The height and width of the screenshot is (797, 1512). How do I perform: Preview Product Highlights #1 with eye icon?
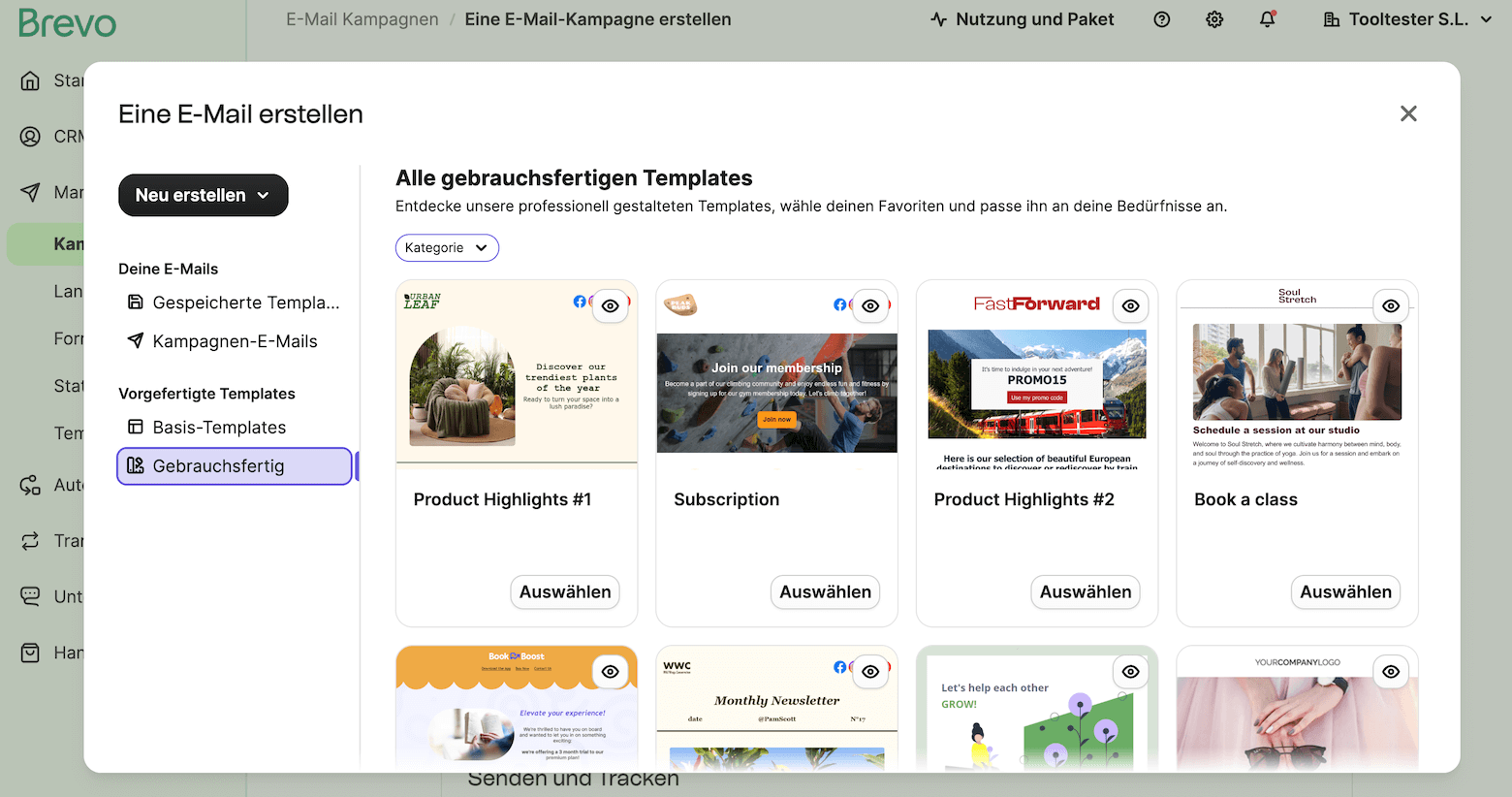[x=610, y=306]
